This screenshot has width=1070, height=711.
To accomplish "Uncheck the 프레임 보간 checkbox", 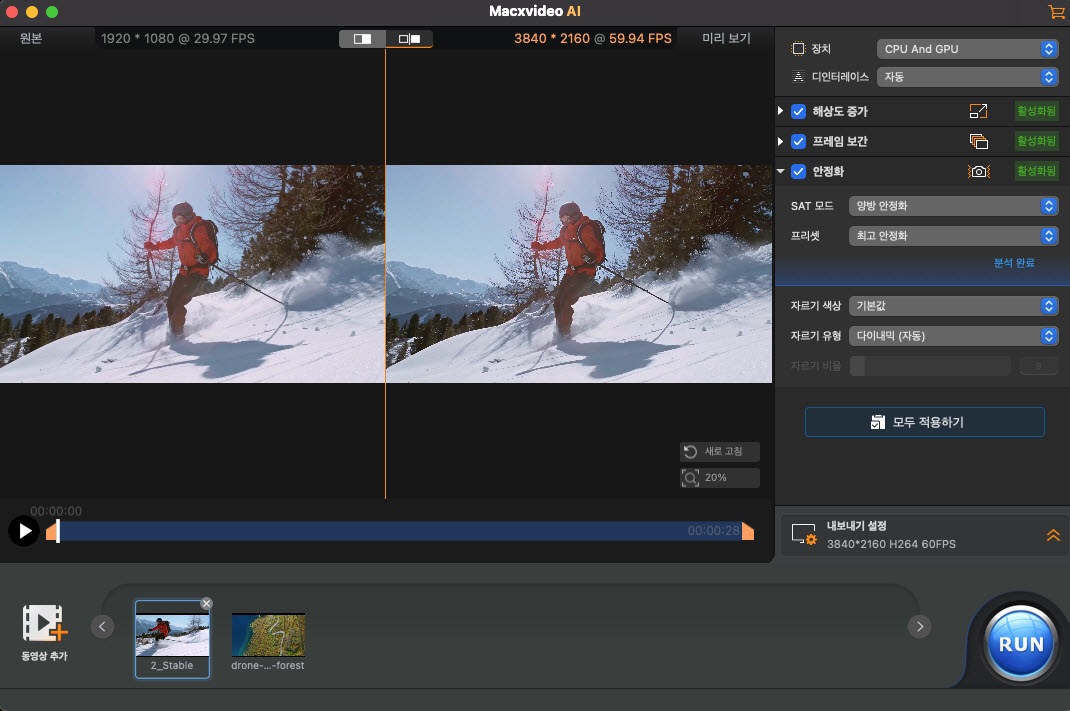I will coord(798,141).
